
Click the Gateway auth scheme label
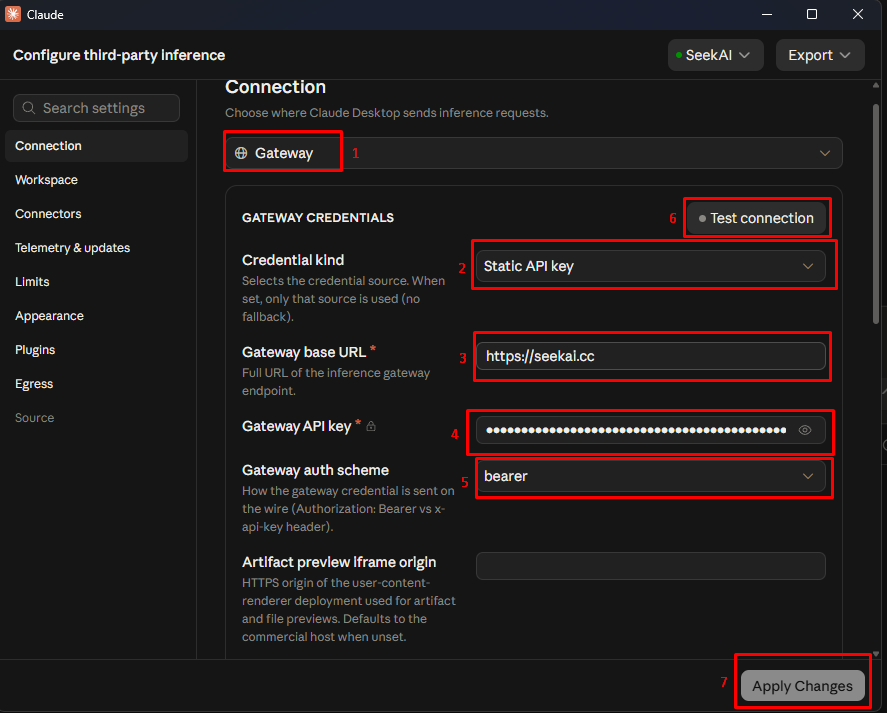coord(315,470)
